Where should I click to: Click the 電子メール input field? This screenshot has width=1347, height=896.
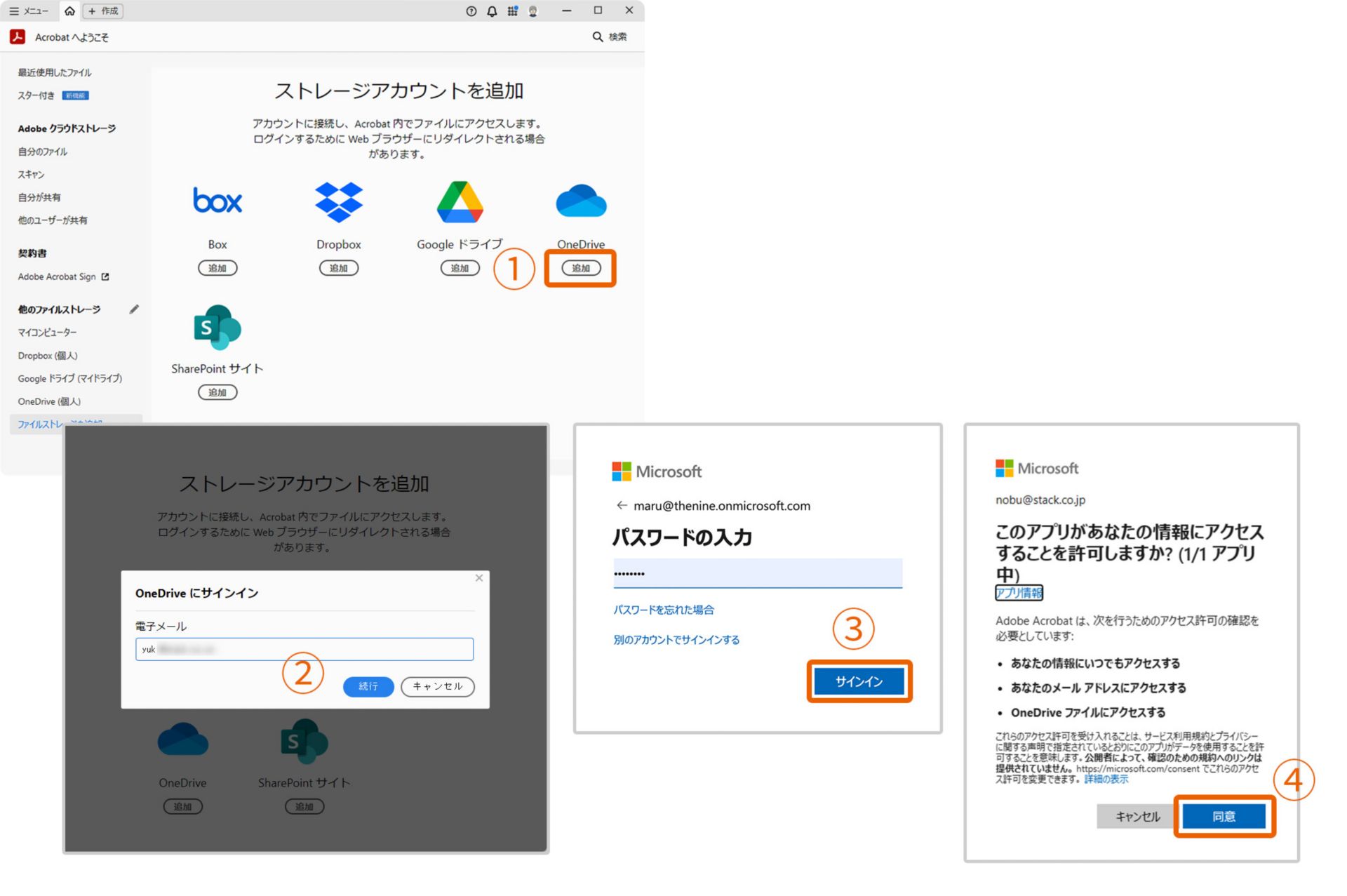tap(304, 649)
